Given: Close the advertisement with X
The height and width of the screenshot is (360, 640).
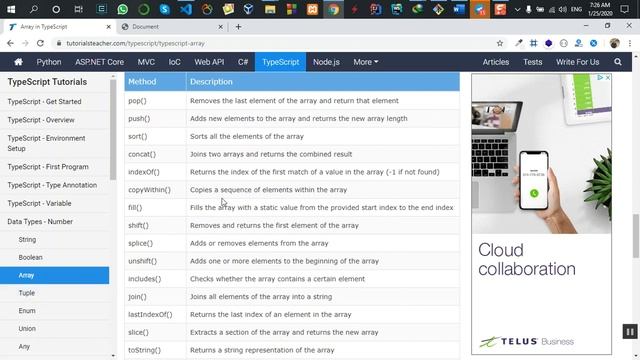Looking at the screenshot, I should pos(608,78).
